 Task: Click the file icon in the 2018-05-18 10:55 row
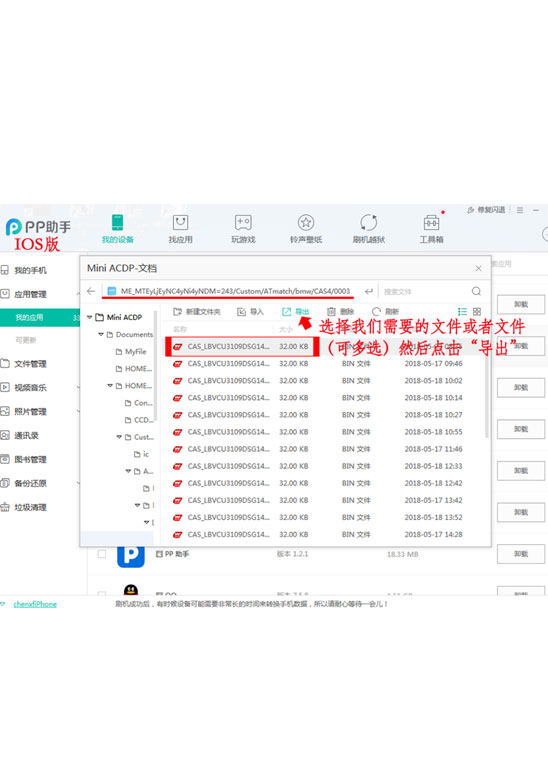coord(177,432)
